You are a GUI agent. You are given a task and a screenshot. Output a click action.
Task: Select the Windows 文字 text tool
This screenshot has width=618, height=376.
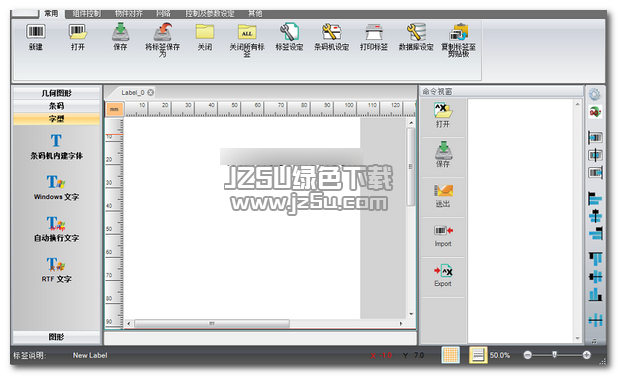[x=56, y=188]
